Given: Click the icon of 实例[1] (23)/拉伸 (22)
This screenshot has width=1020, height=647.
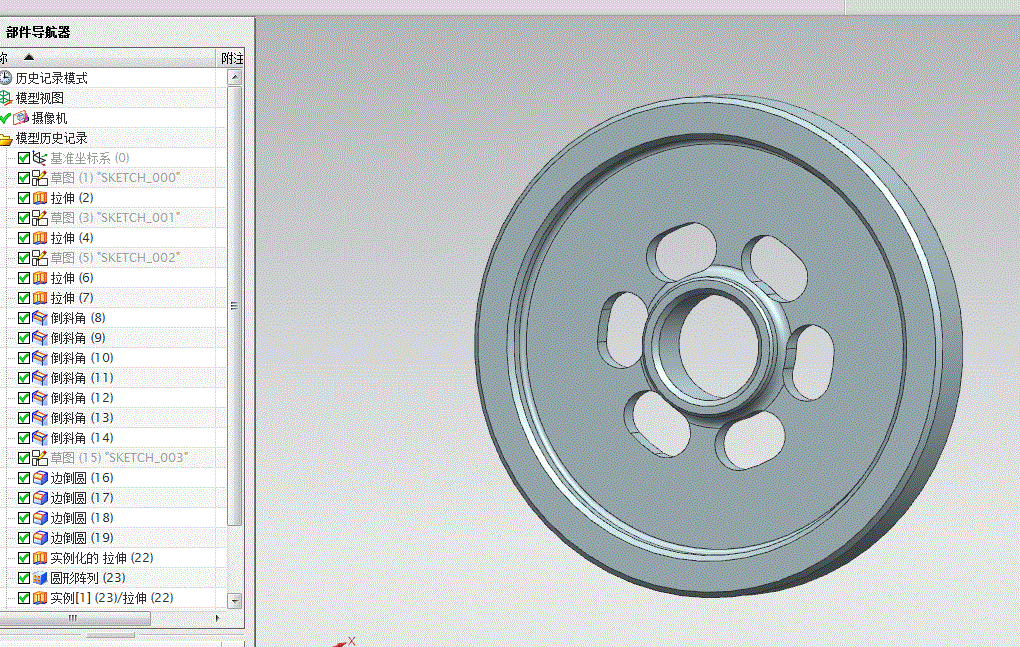Looking at the screenshot, I should point(40,598).
